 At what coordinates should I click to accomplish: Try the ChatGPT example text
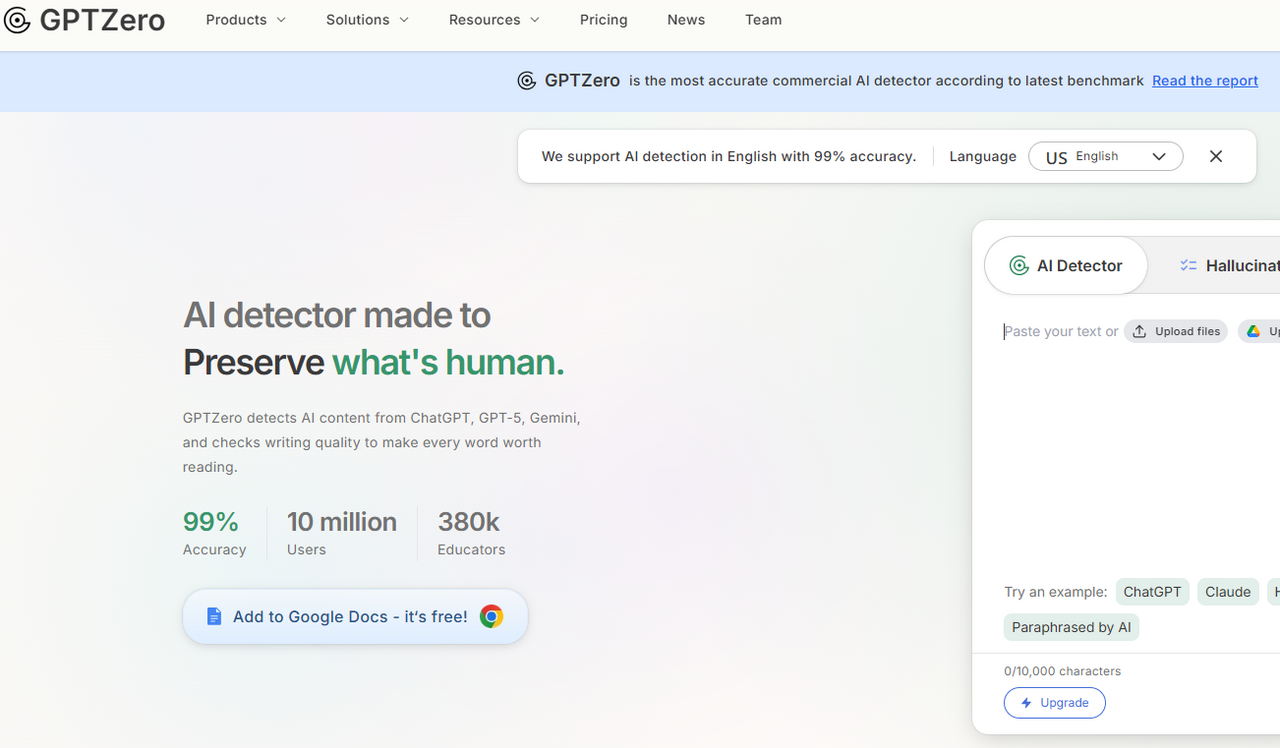[x=1152, y=592]
